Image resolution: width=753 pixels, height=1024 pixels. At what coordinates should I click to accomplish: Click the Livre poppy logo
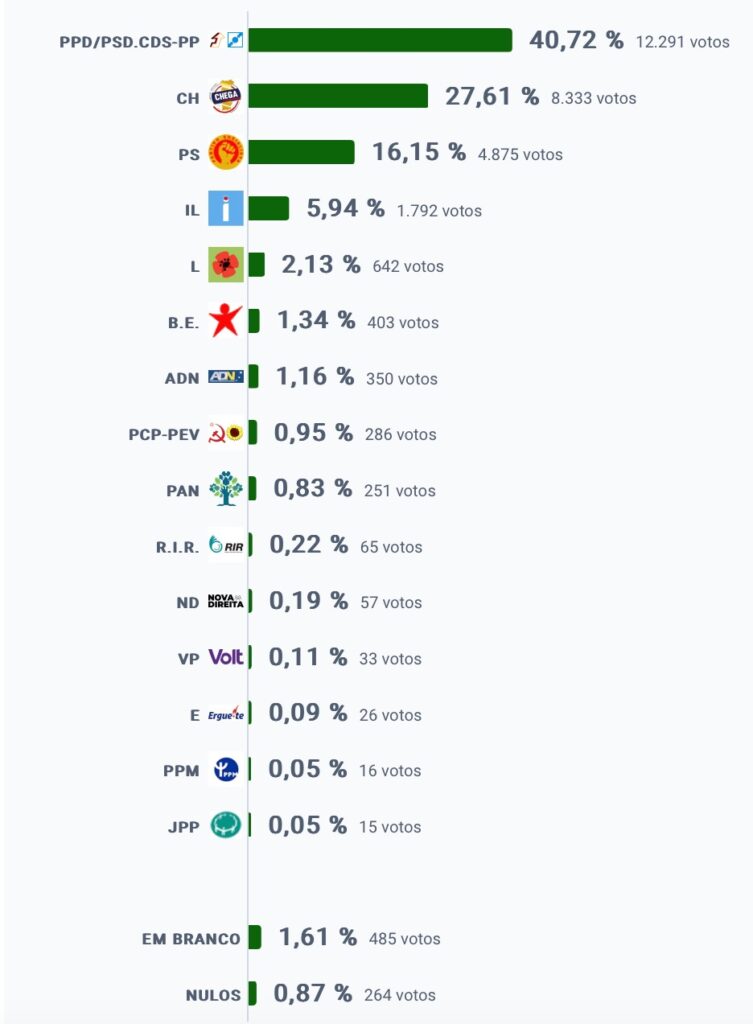click(x=225, y=264)
